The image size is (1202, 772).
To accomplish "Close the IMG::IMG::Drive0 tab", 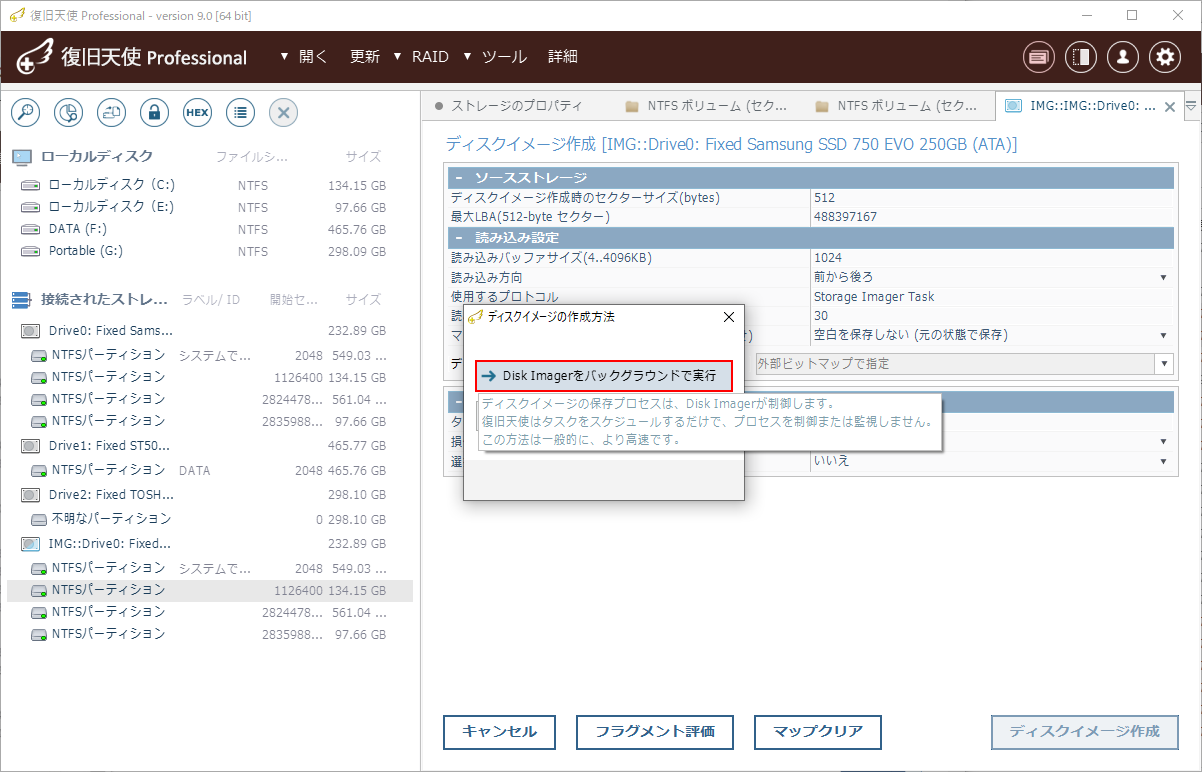I will click(x=1170, y=107).
